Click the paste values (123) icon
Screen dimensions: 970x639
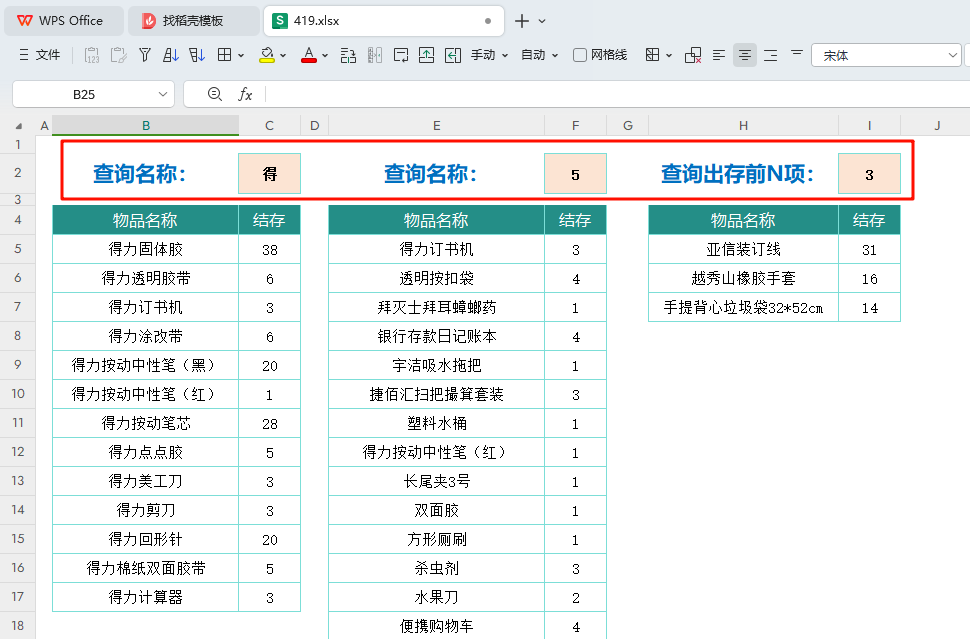(x=92, y=55)
